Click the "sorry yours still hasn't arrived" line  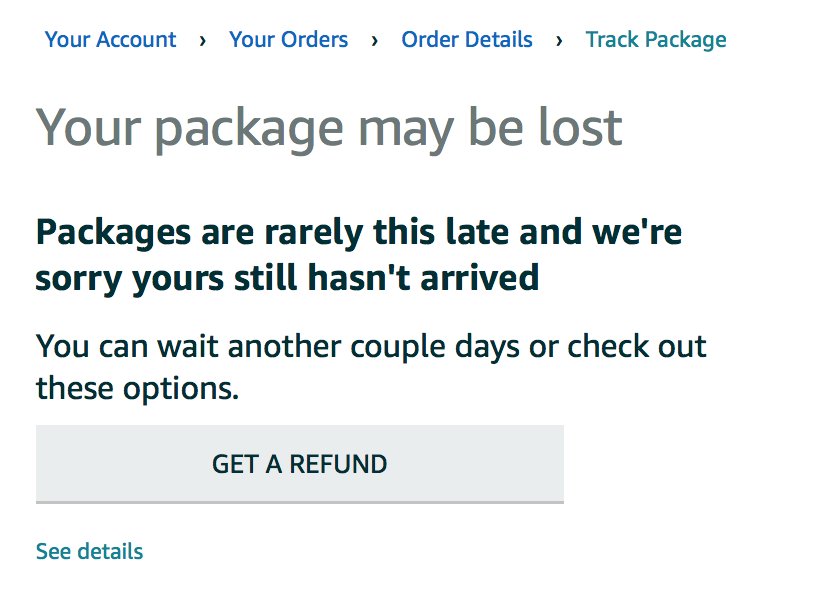coord(287,276)
